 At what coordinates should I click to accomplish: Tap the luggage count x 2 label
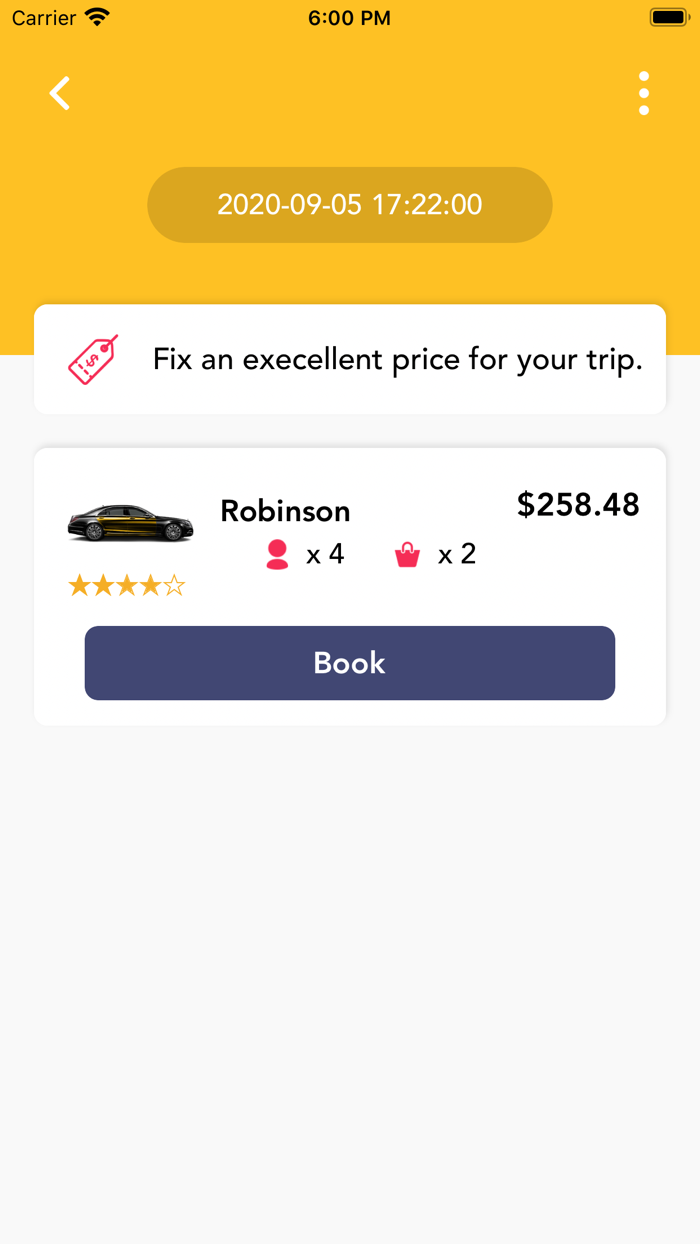click(x=458, y=553)
